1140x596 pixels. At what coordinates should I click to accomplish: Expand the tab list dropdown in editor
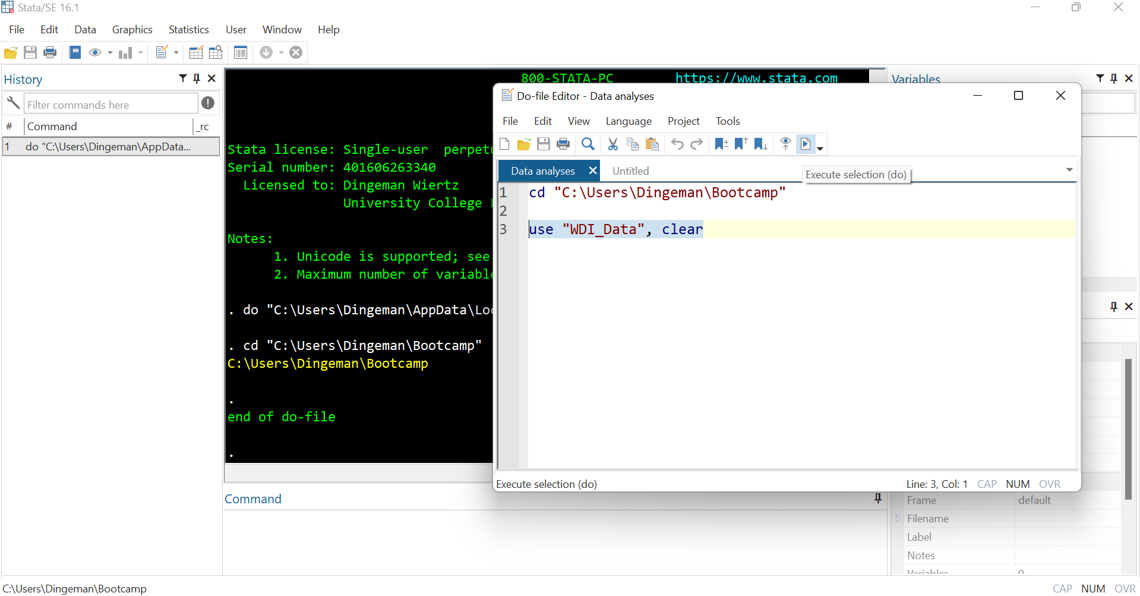1069,170
